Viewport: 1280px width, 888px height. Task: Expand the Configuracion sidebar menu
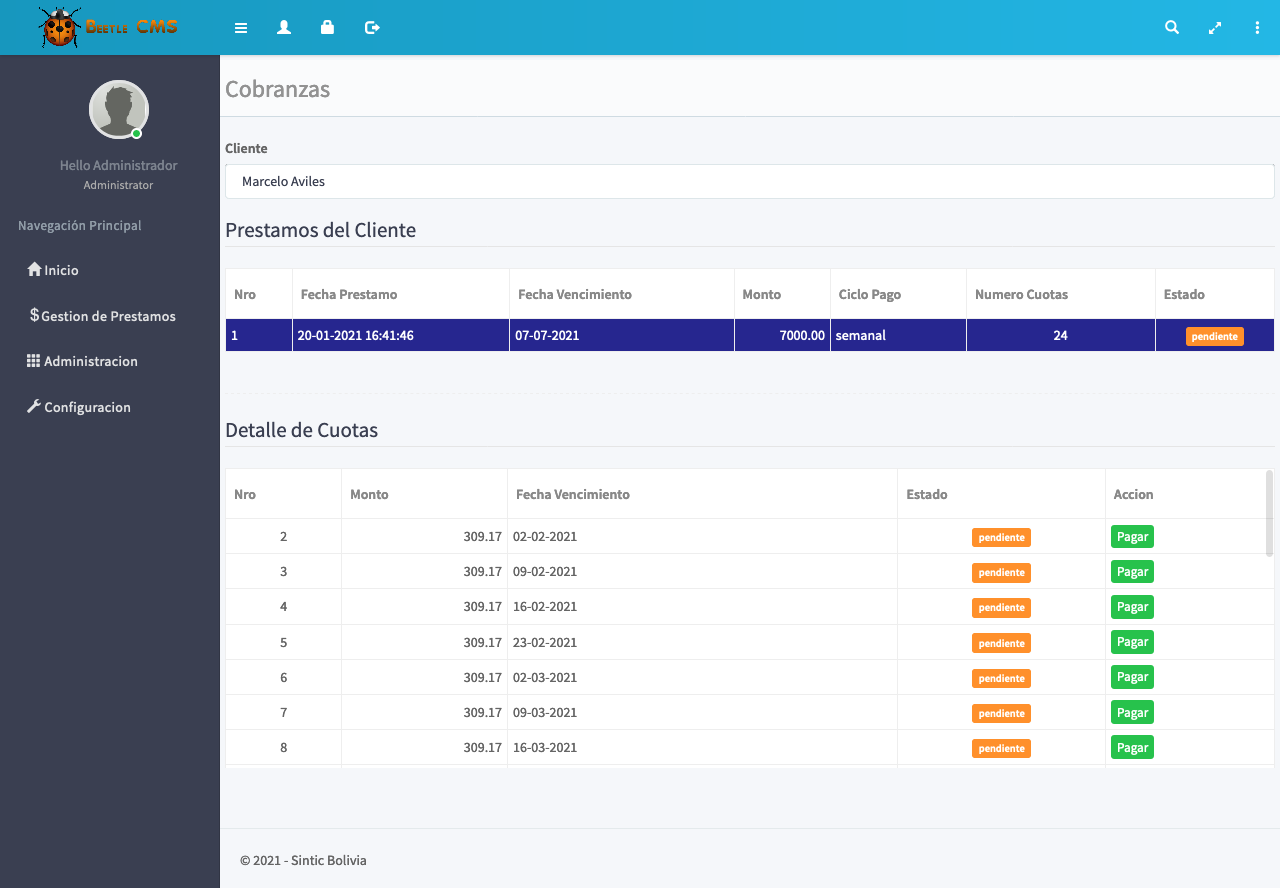[x=87, y=407]
